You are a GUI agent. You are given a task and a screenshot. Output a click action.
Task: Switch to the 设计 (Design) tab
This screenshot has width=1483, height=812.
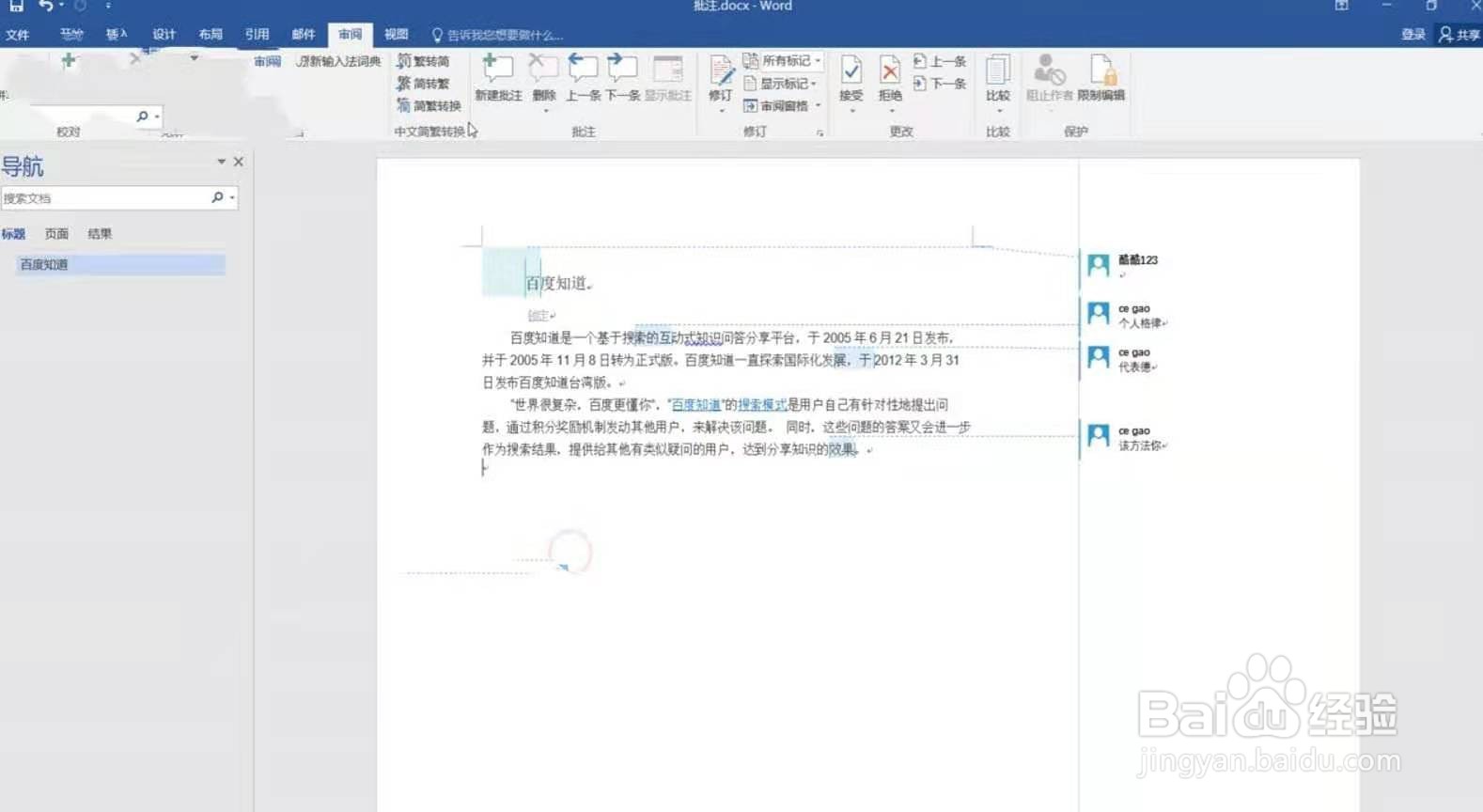pos(164,35)
